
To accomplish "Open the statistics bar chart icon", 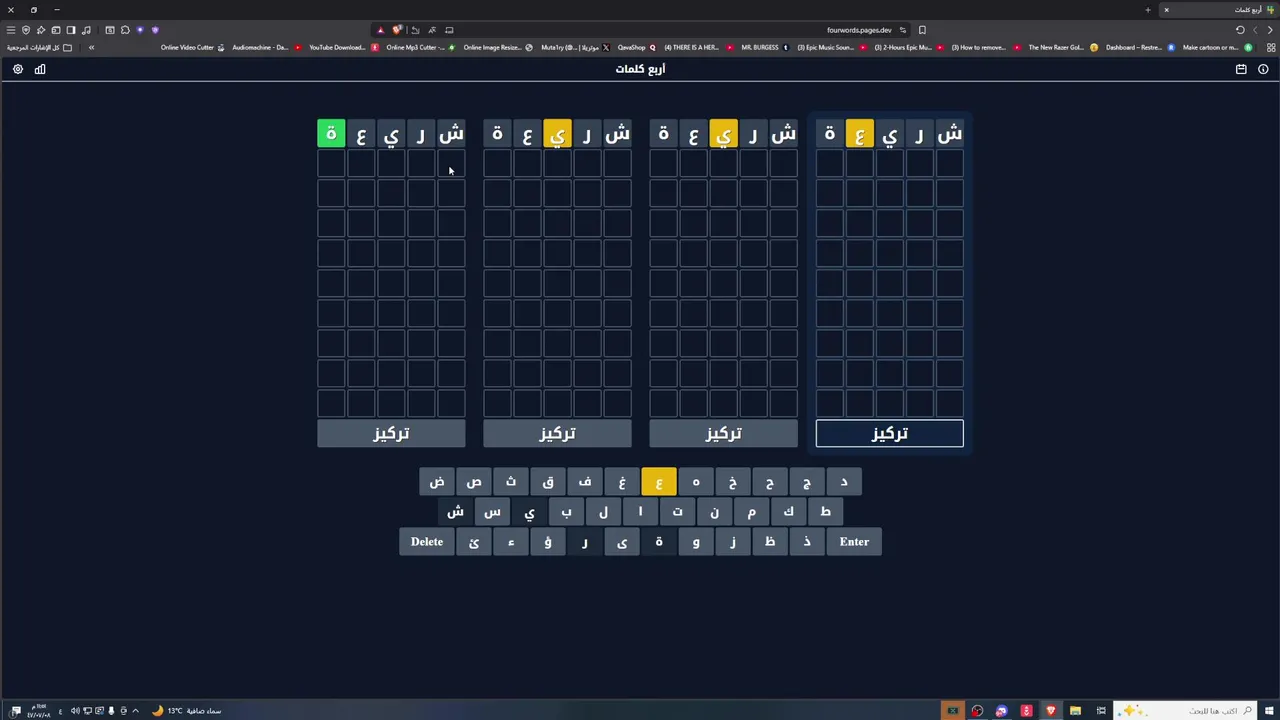I will tap(40, 69).
